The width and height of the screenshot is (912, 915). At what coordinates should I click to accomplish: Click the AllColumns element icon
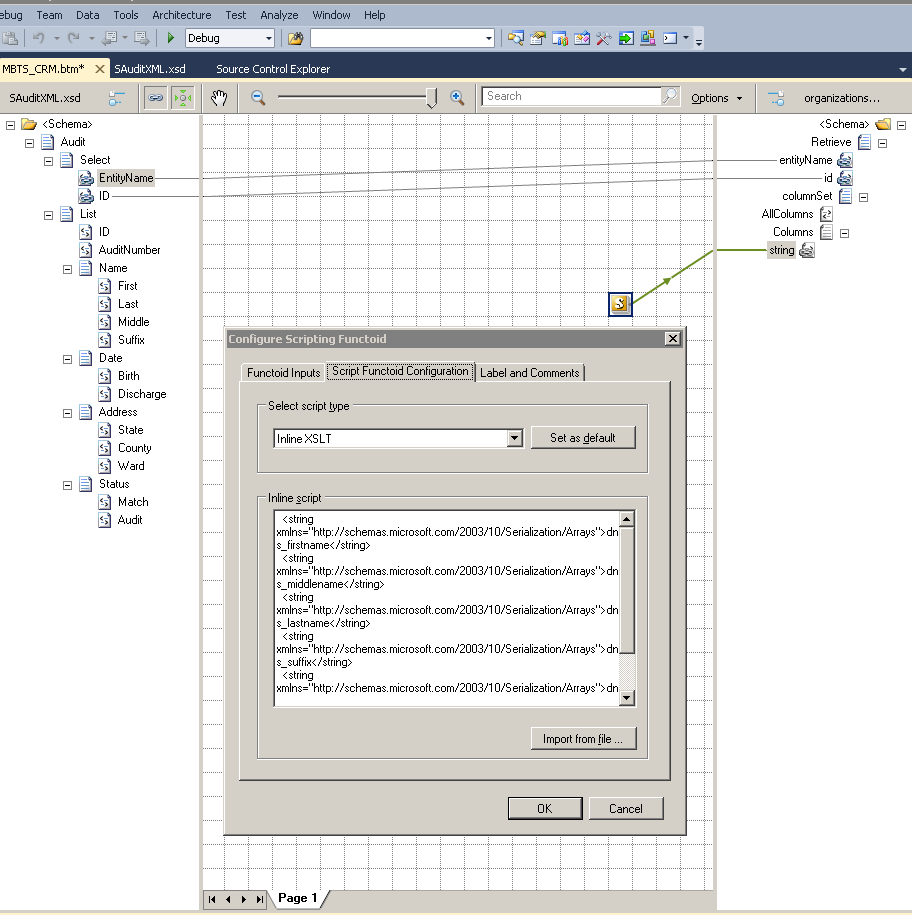pos(826,214)
